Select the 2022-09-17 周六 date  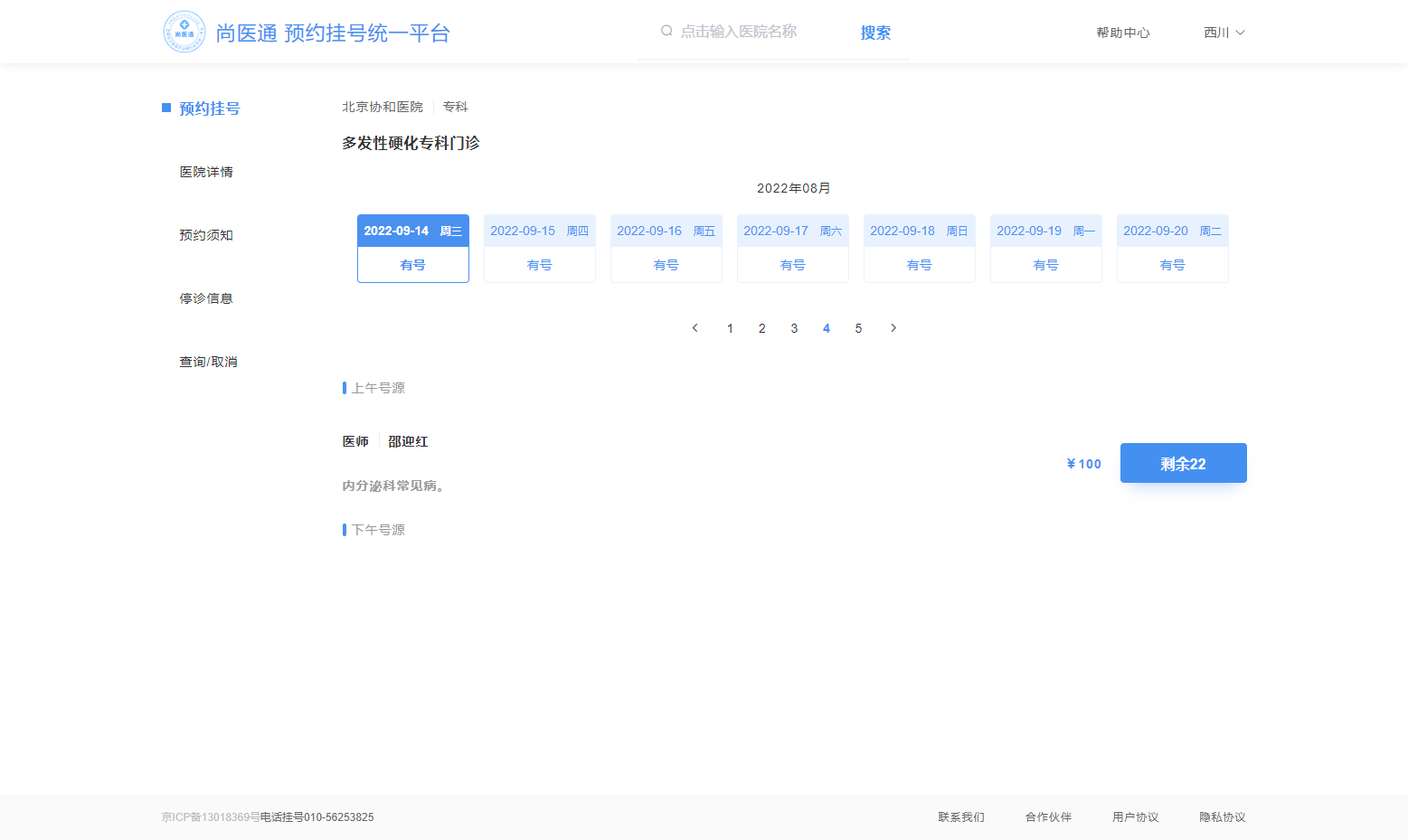(x=792, y=249)
